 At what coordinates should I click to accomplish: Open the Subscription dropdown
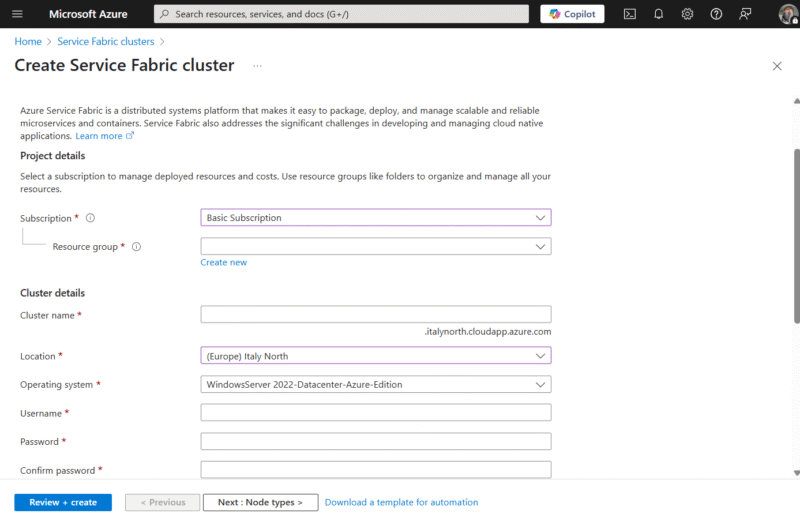point(376,217)
